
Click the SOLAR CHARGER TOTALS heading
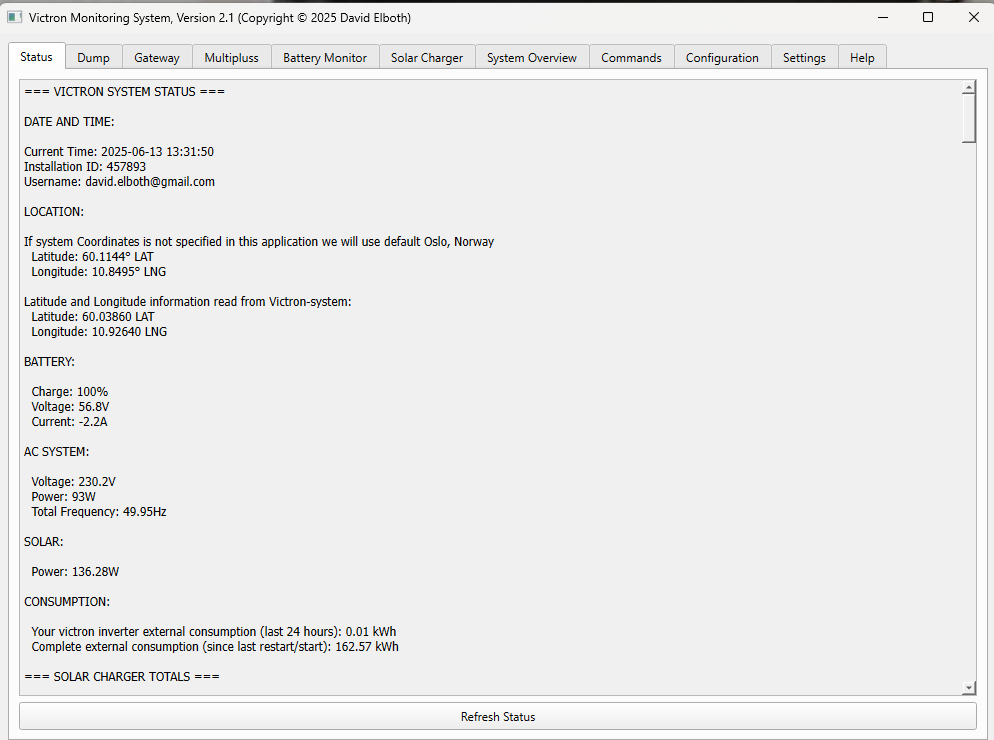tap(122, 677)
